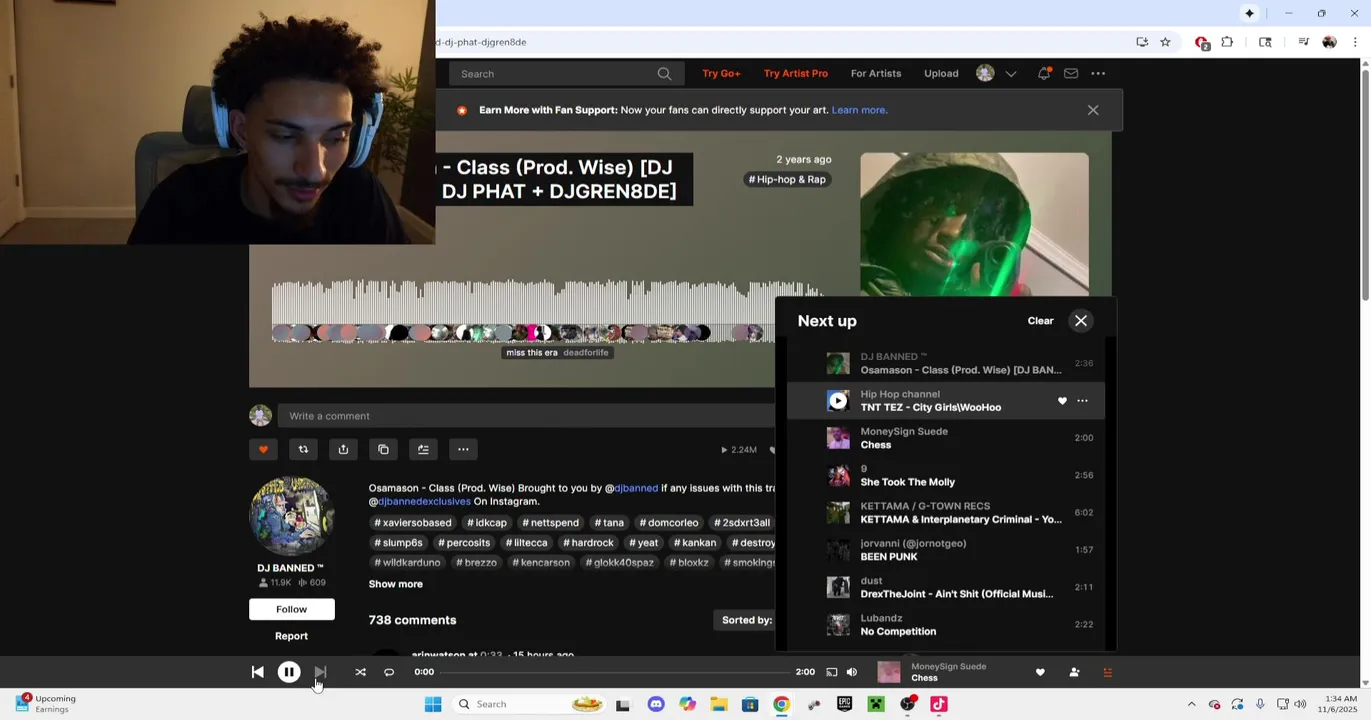Viewport: 1371px width, 720px height.
Task: Play TNT TEZ - City Girls\WooHoo in queue
Action: click(x=838, y=401)
